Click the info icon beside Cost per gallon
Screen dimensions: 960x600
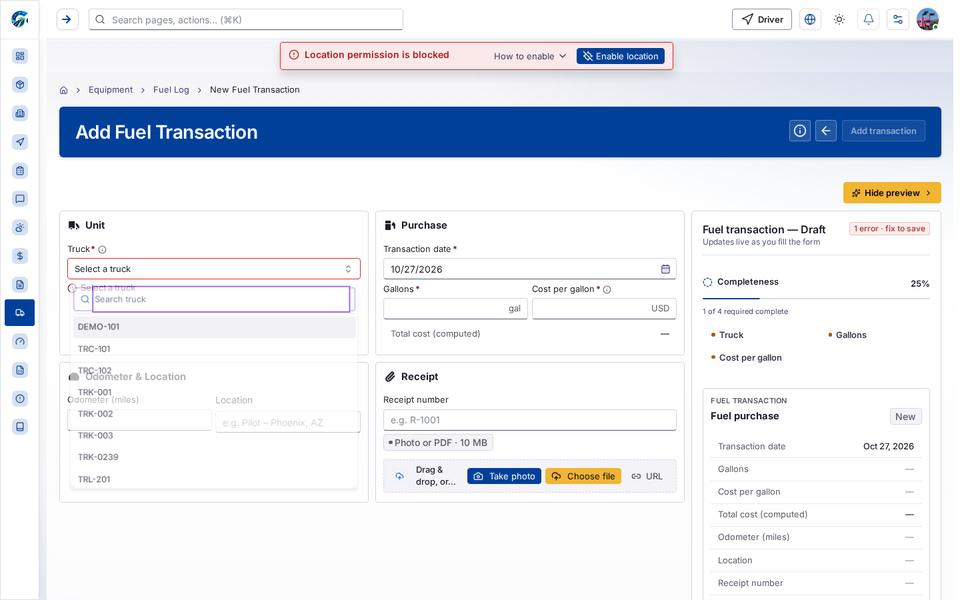pos(607,290)
